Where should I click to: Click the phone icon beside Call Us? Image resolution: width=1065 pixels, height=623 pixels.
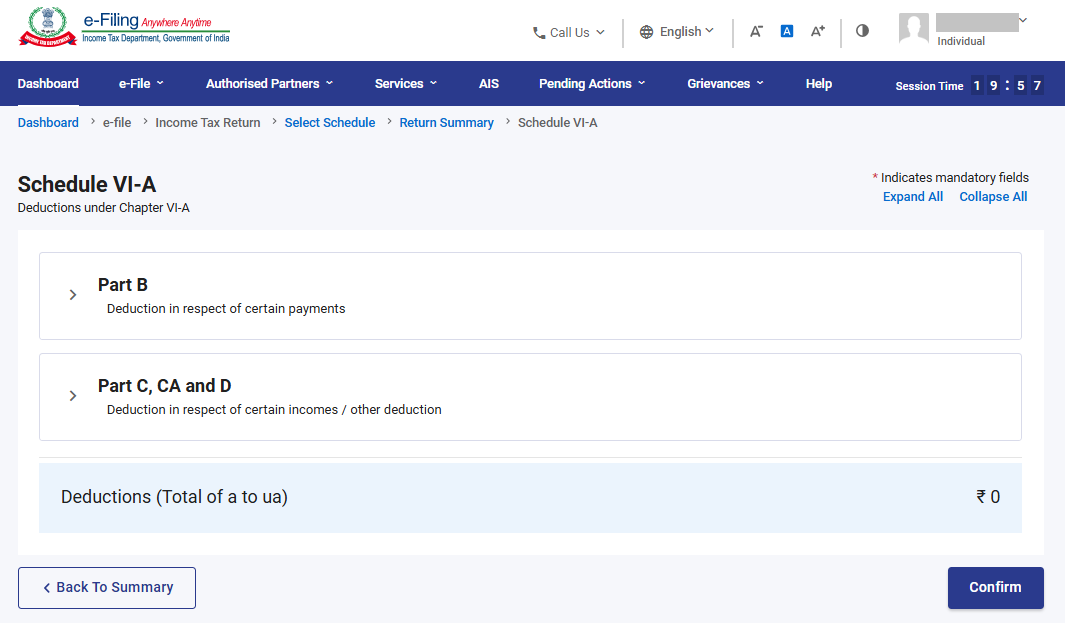[x=539, y=33]
